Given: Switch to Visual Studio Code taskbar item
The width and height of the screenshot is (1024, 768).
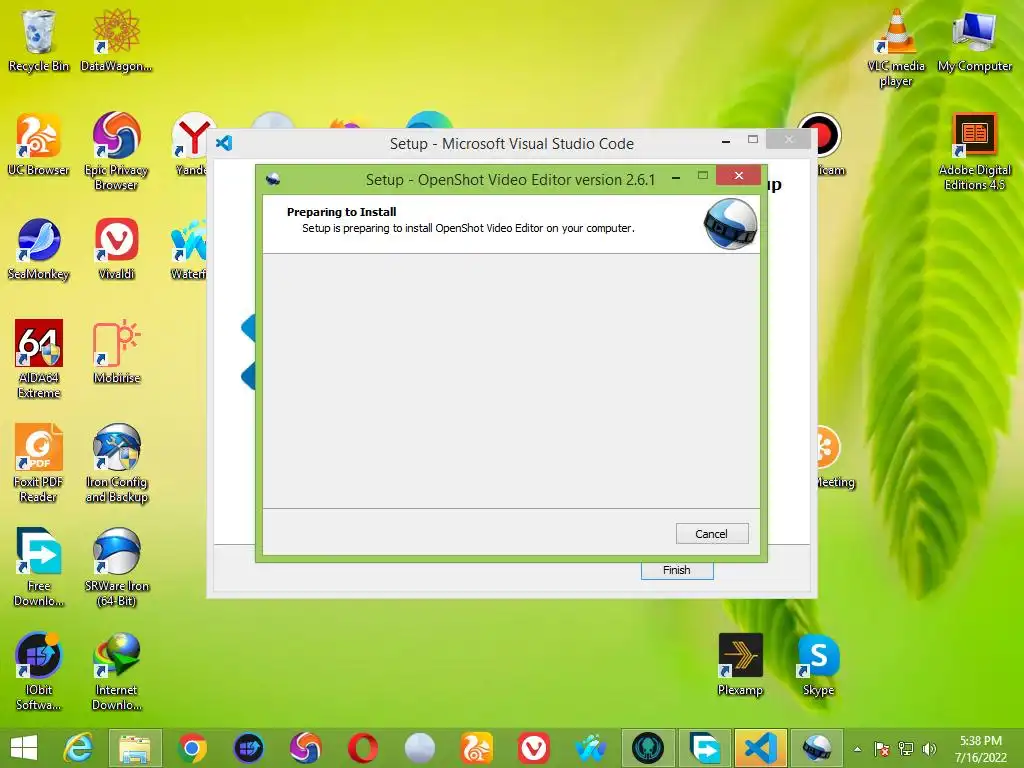Looking at the screenshot, I should click(x=761, y=748).
